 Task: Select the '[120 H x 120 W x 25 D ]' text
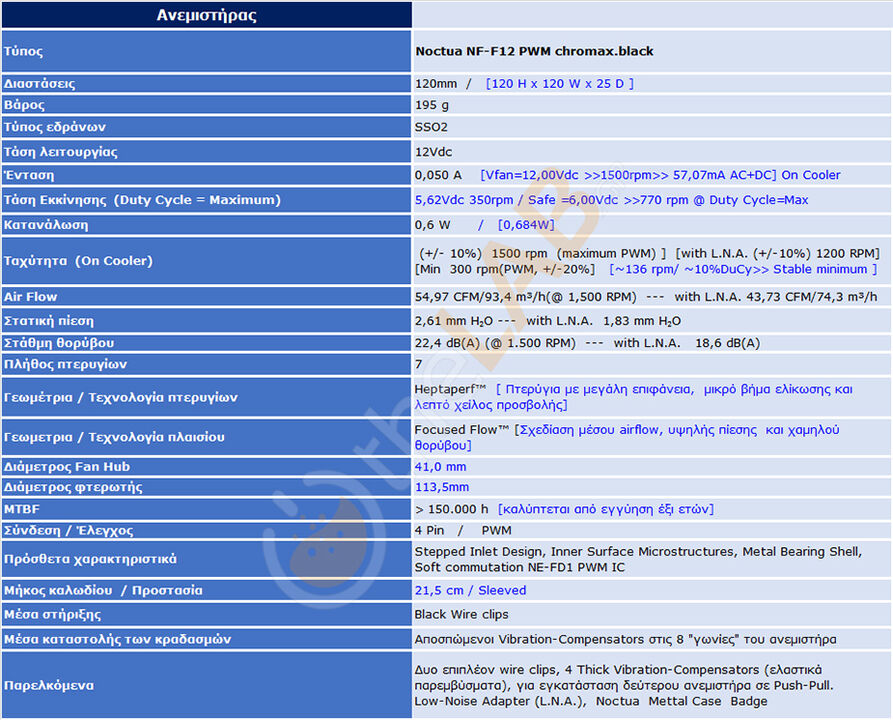click(559, 84)
